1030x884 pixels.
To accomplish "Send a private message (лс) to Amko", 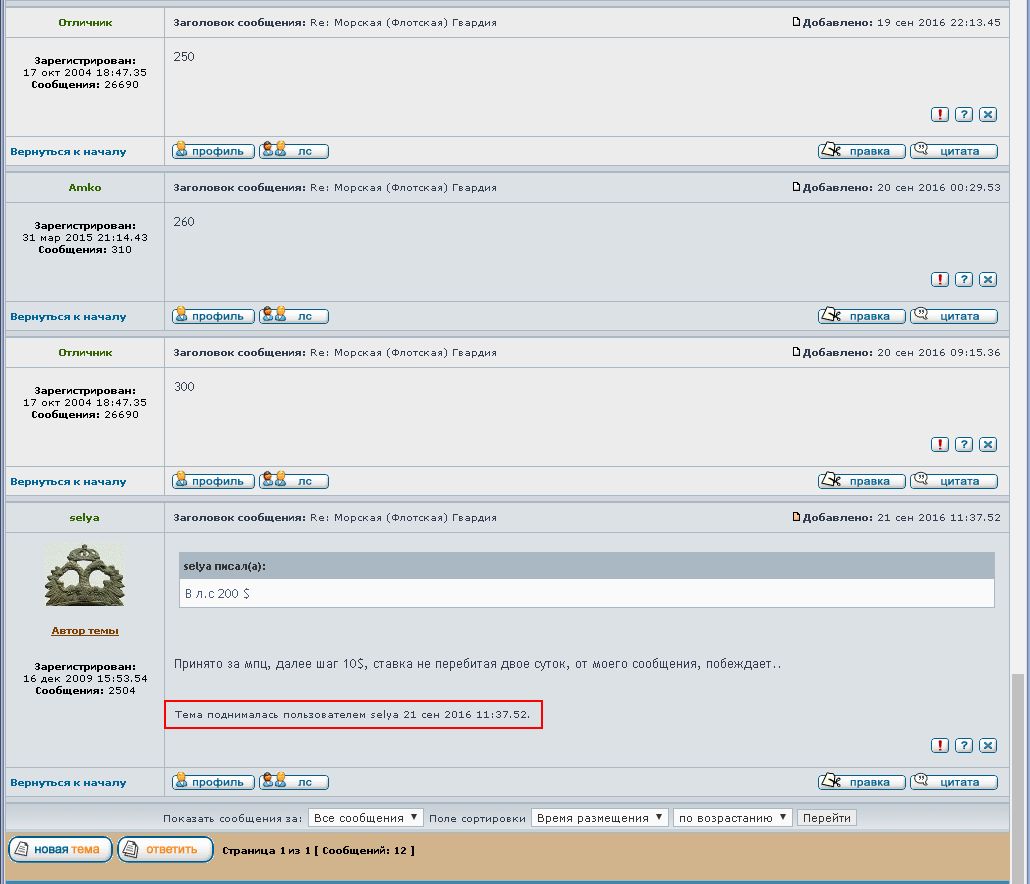I will (294, 316).
